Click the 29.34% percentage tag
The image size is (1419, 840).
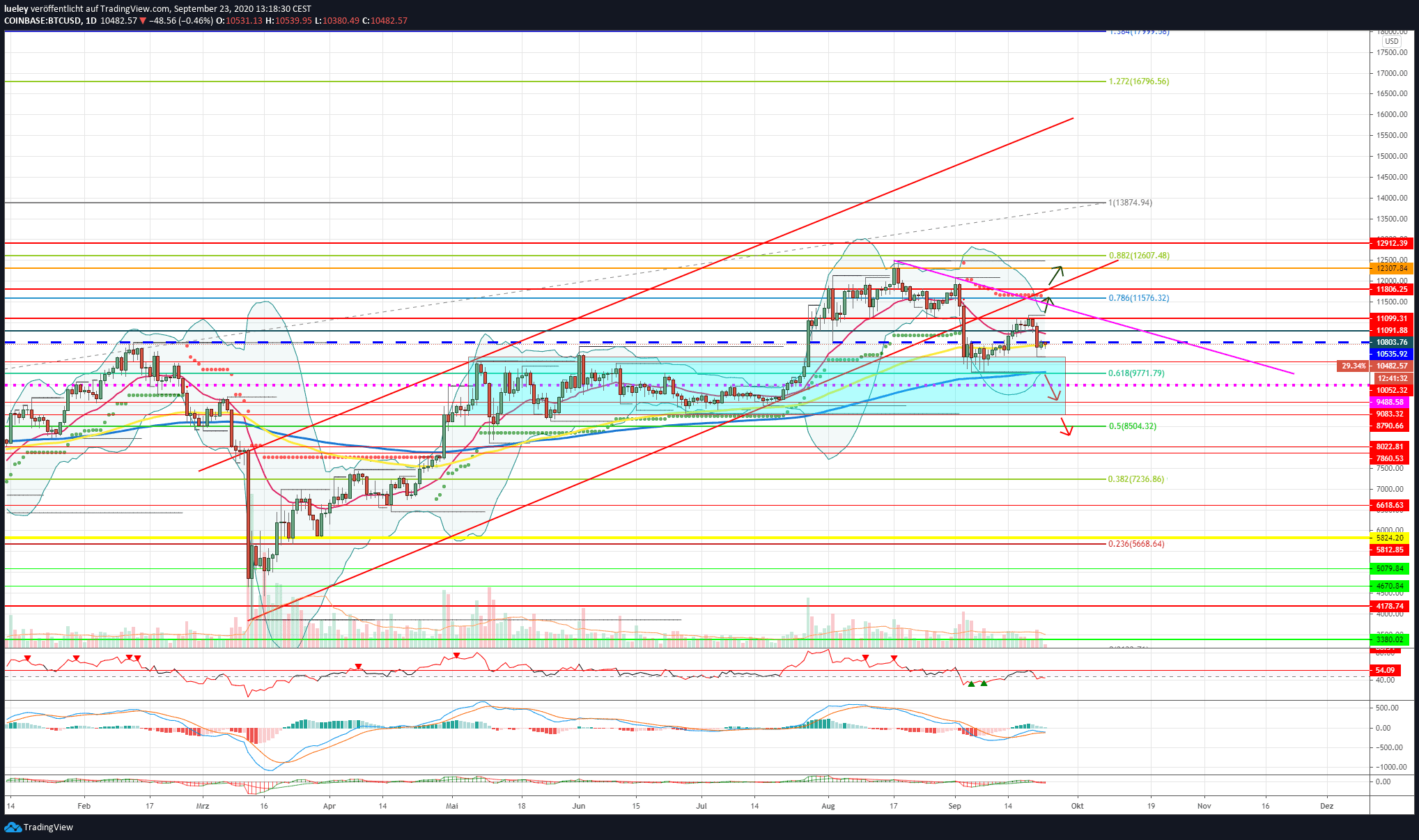click(1353, 366)
